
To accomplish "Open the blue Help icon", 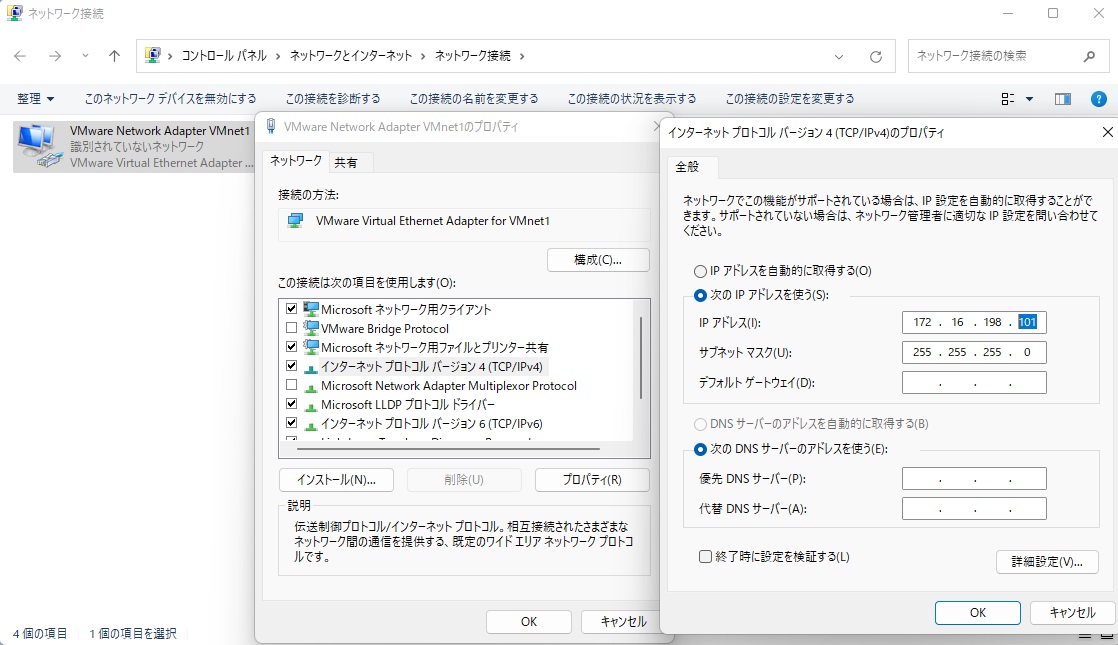I will (x=1099, y=99).
